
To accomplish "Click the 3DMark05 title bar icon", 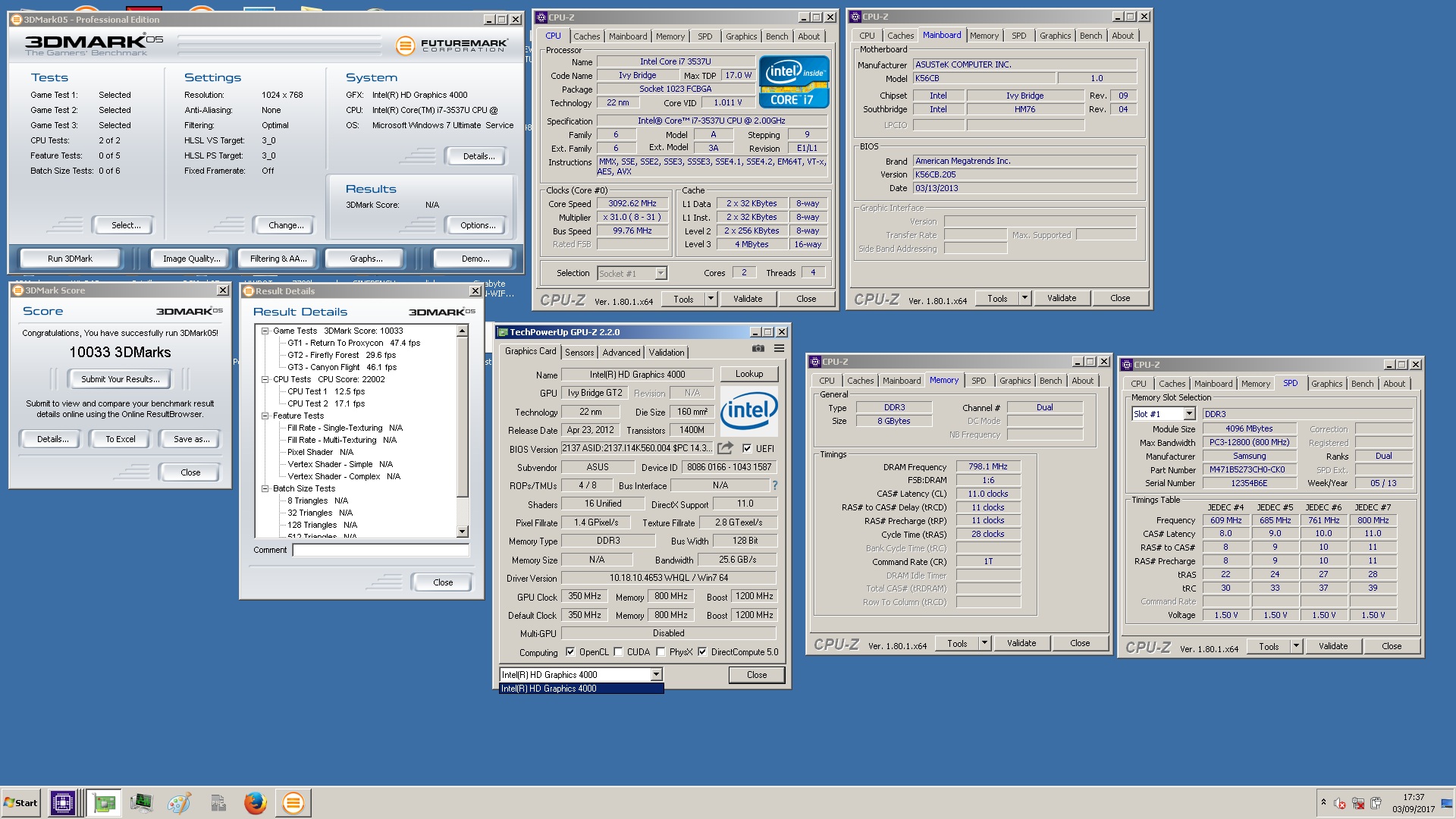I will pos(16,19).
